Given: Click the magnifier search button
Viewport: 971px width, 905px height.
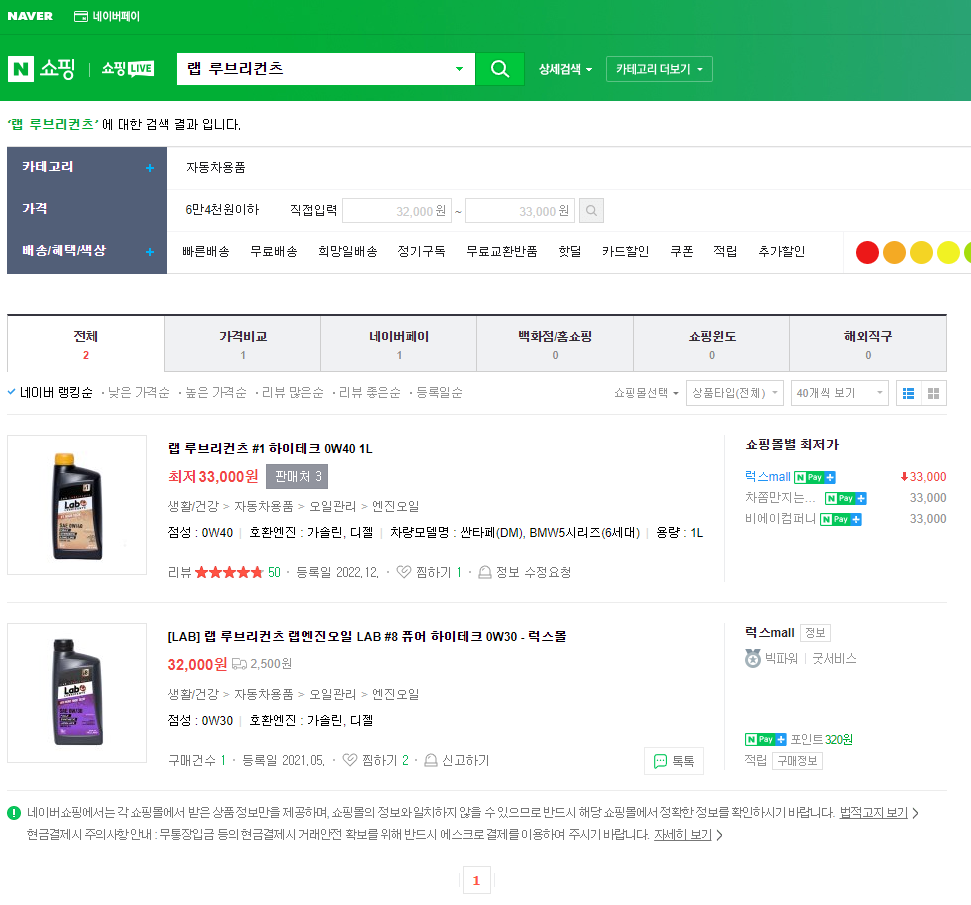Looking at the screenshot, I should tap(500, 69).
